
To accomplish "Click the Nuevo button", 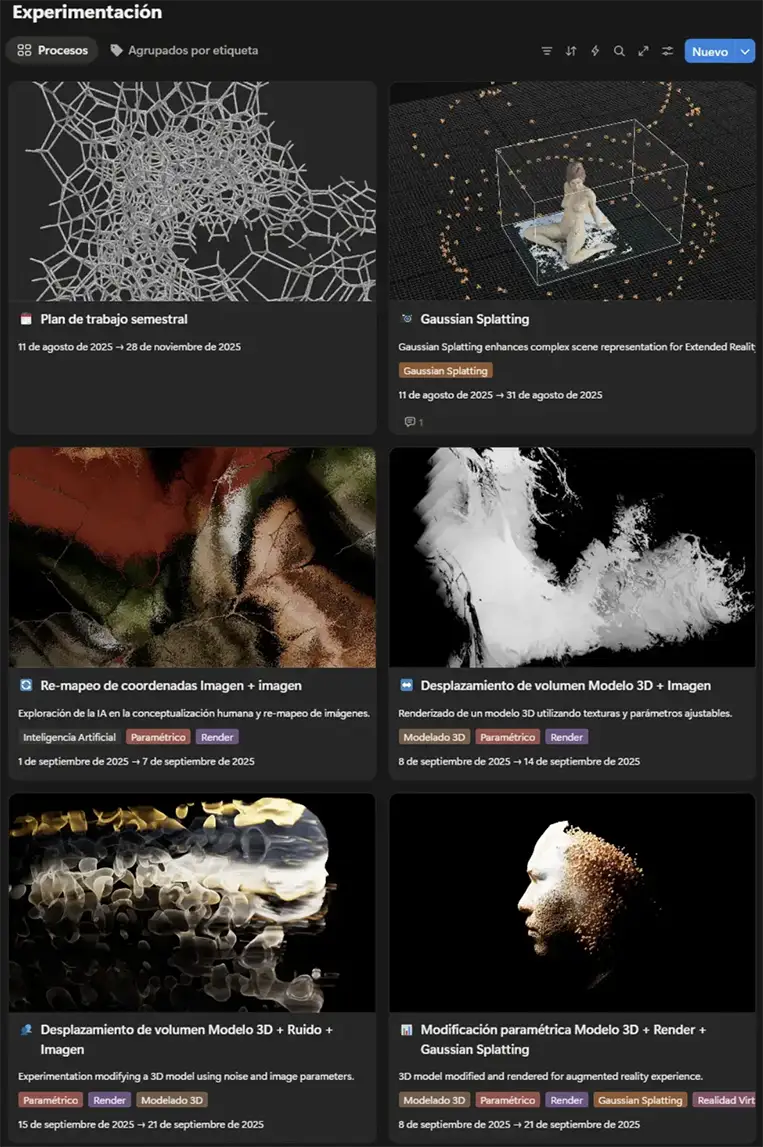I will (710, 51).
